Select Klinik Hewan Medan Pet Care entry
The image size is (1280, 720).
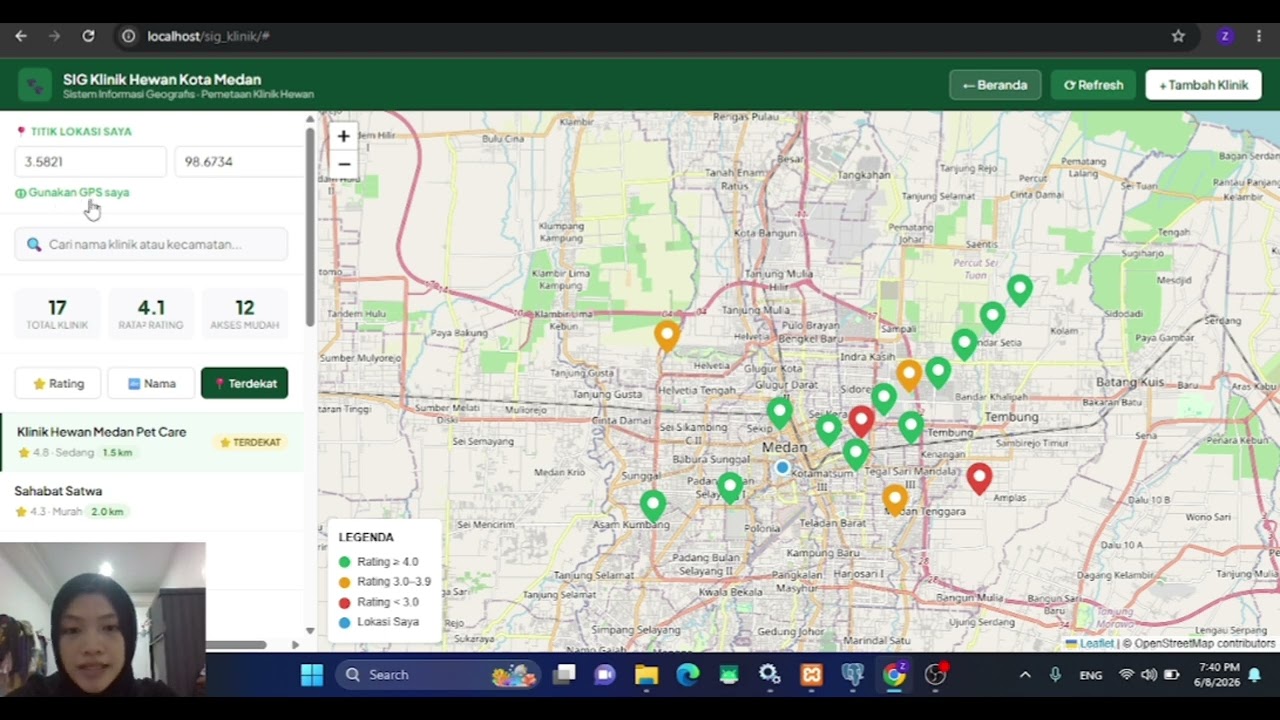pos(151,442)
